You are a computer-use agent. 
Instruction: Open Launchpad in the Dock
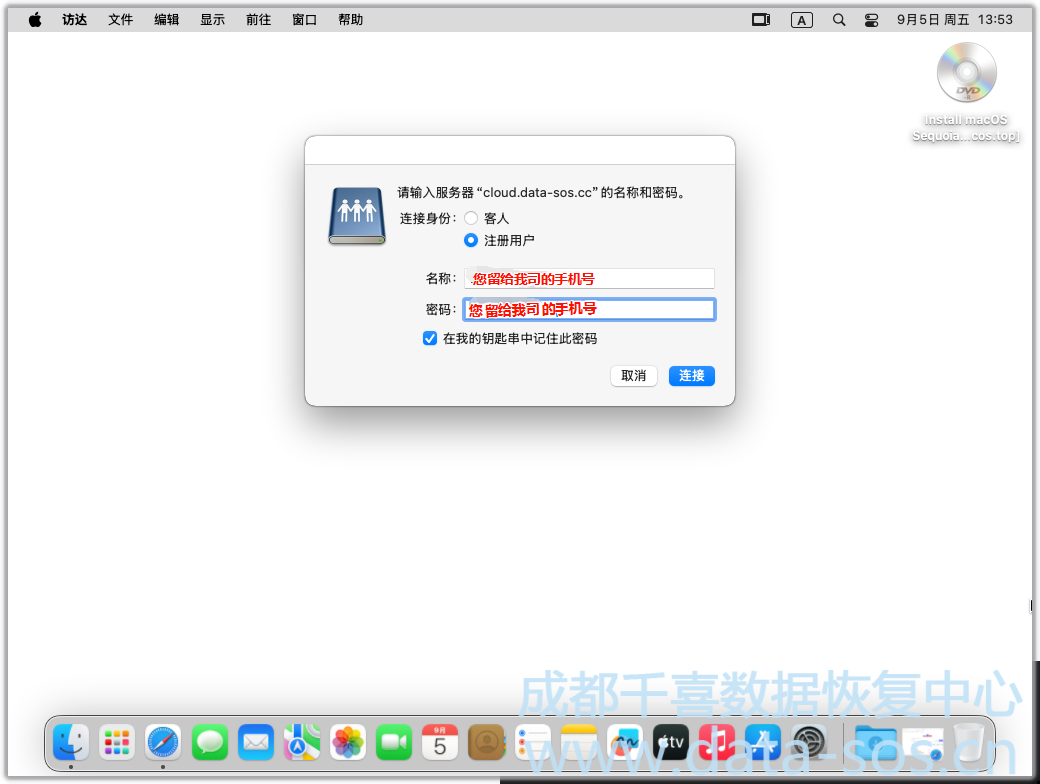[x=117, y=742]
